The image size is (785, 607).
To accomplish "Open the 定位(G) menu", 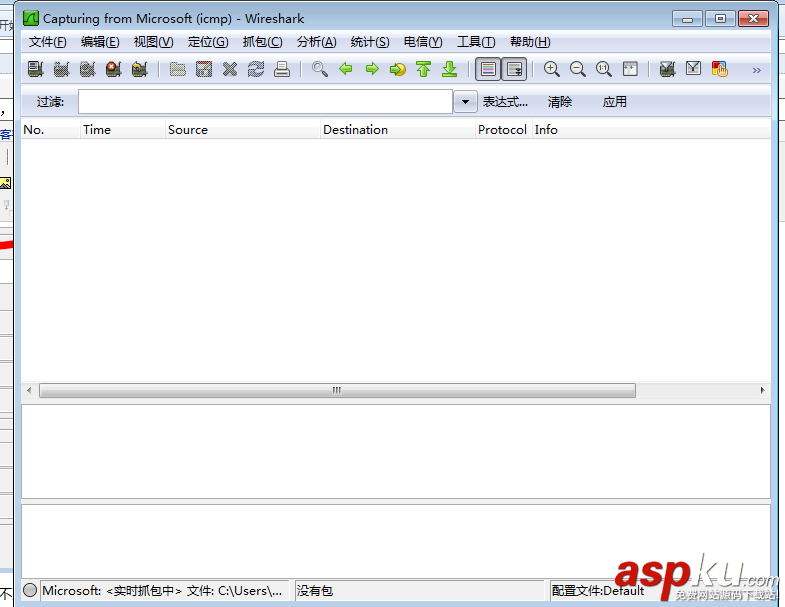I will click(208, 42).
